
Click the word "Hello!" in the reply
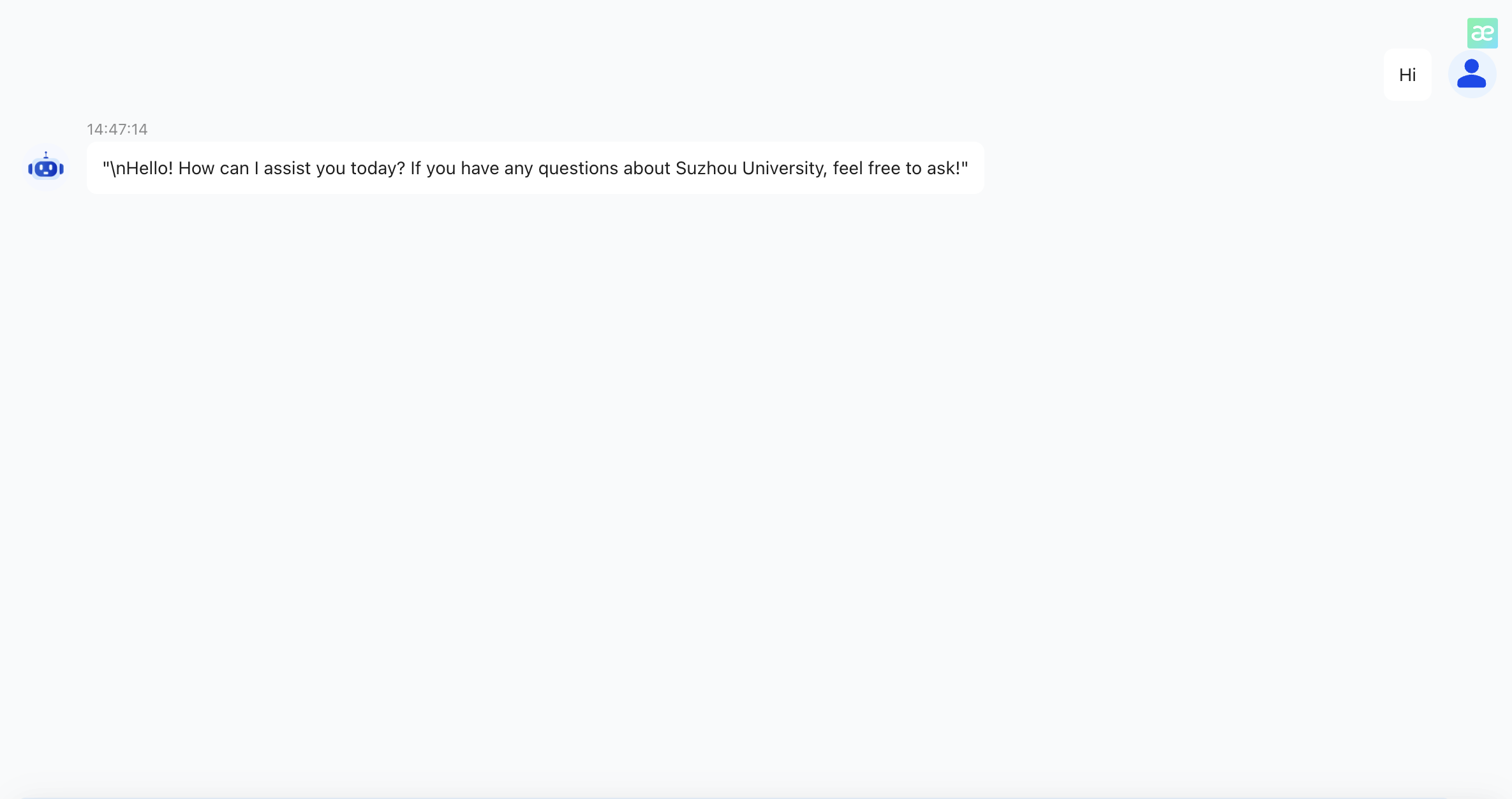click(x=149, y=168)
